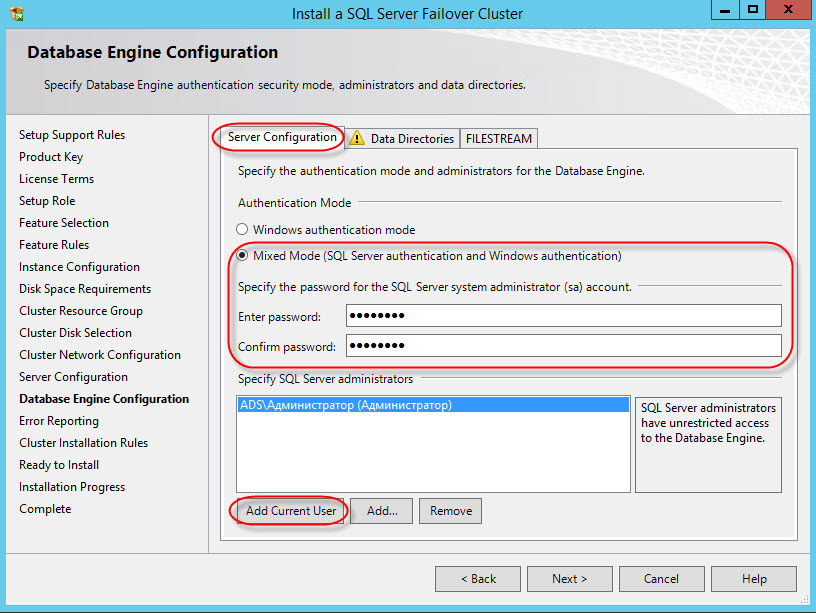The width and height of the screenshot is (816, 613).
Task: Cancel the failover cluster installation
Action: (661, 579)
